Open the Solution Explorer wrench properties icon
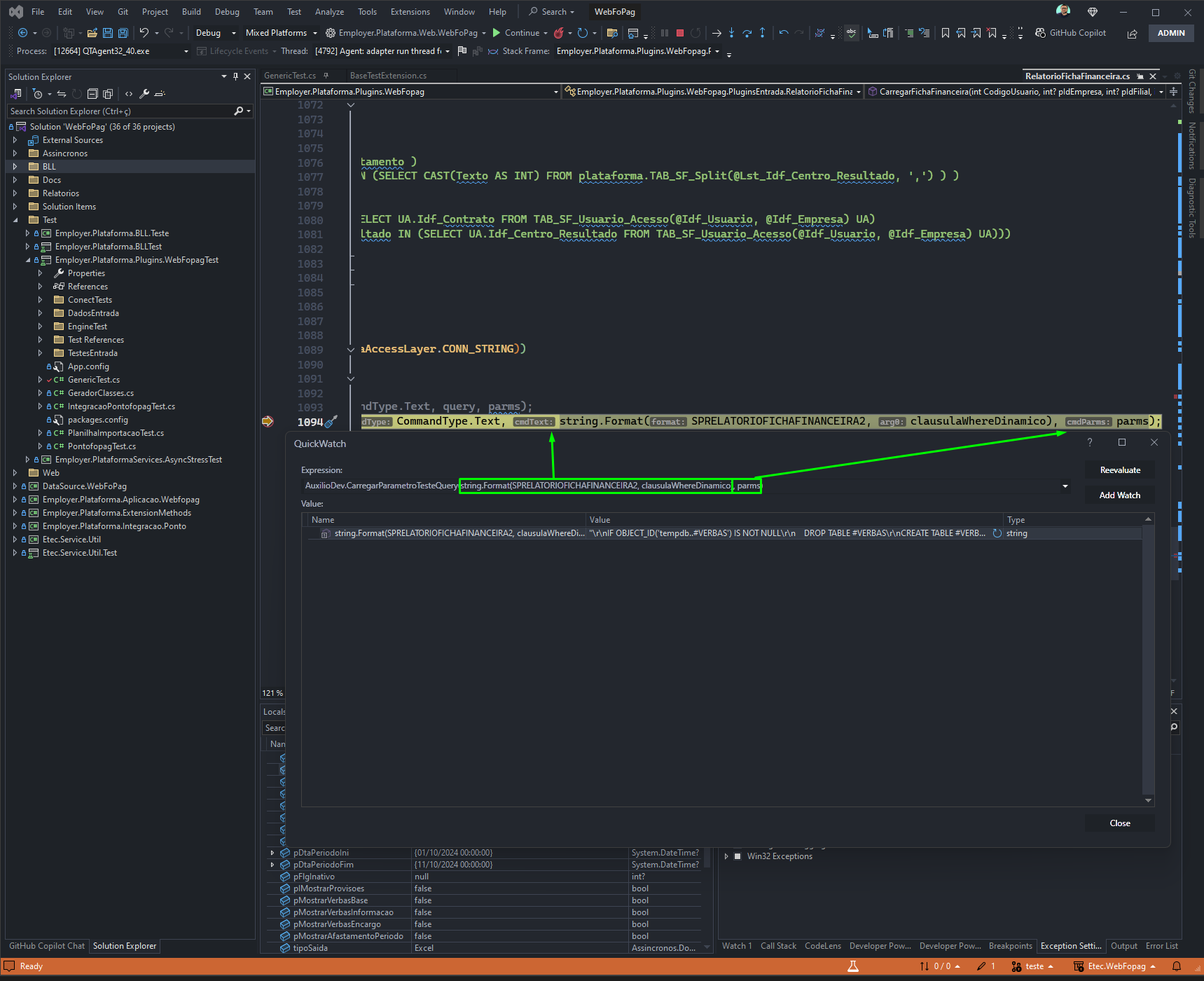Image resolution: width=1204 pixels, height=981 pixels. click(x=144, y=94)
